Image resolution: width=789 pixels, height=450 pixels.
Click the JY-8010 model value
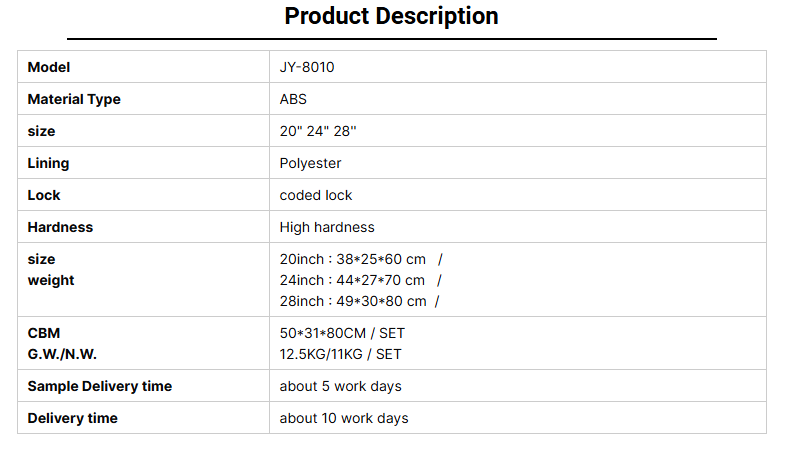click(x=307, y=67)
